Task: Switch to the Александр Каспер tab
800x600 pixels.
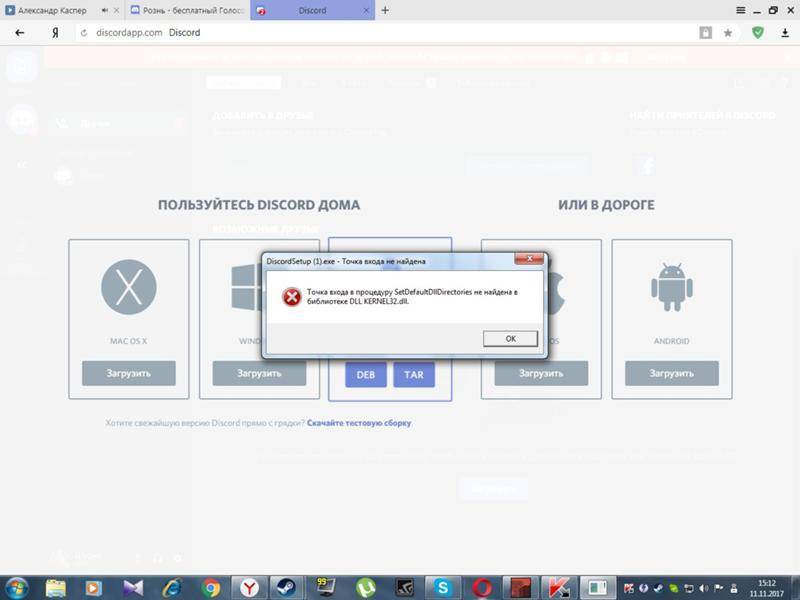Action: tap(52, 10)
